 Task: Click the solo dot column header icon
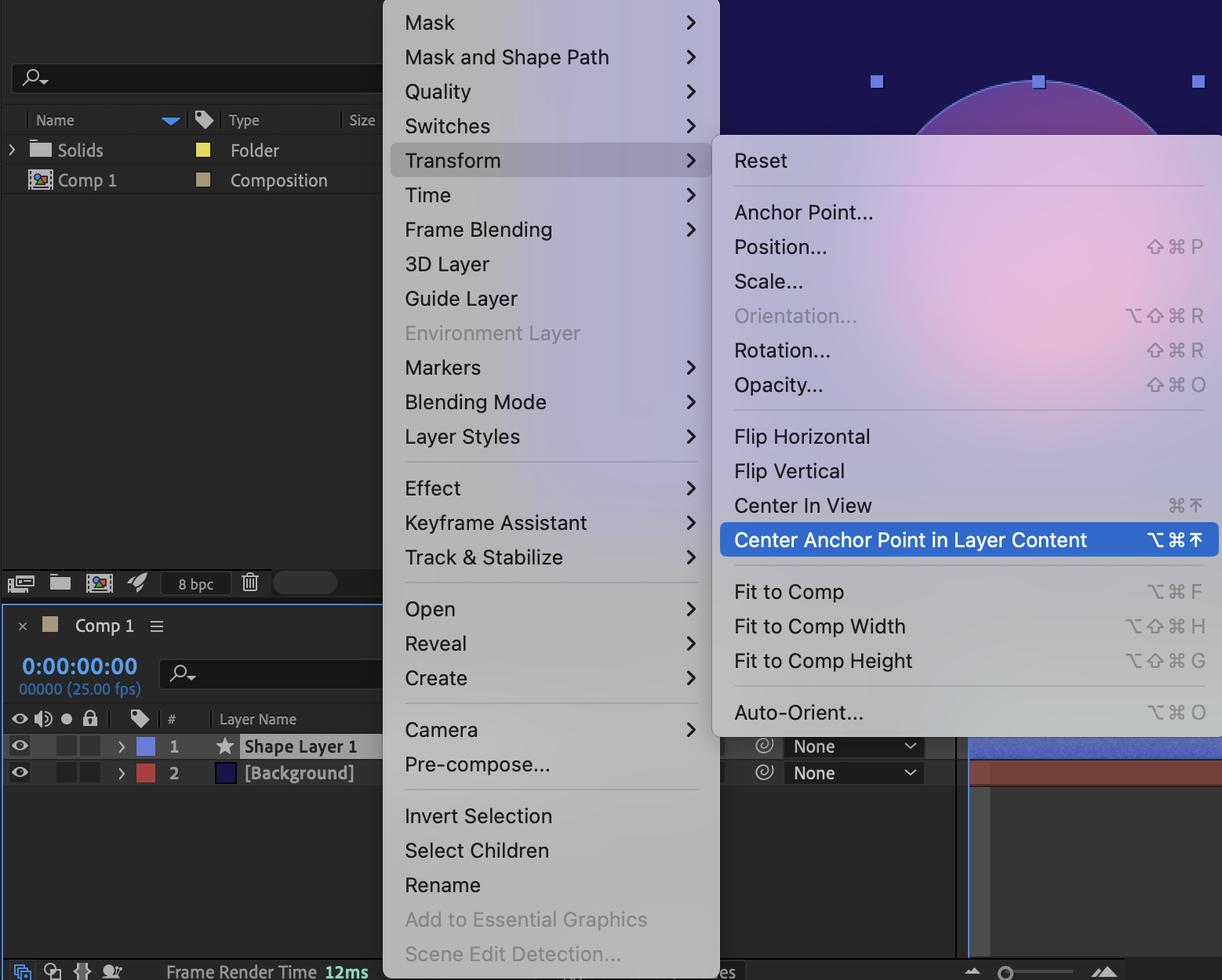(x=67, y=718)
